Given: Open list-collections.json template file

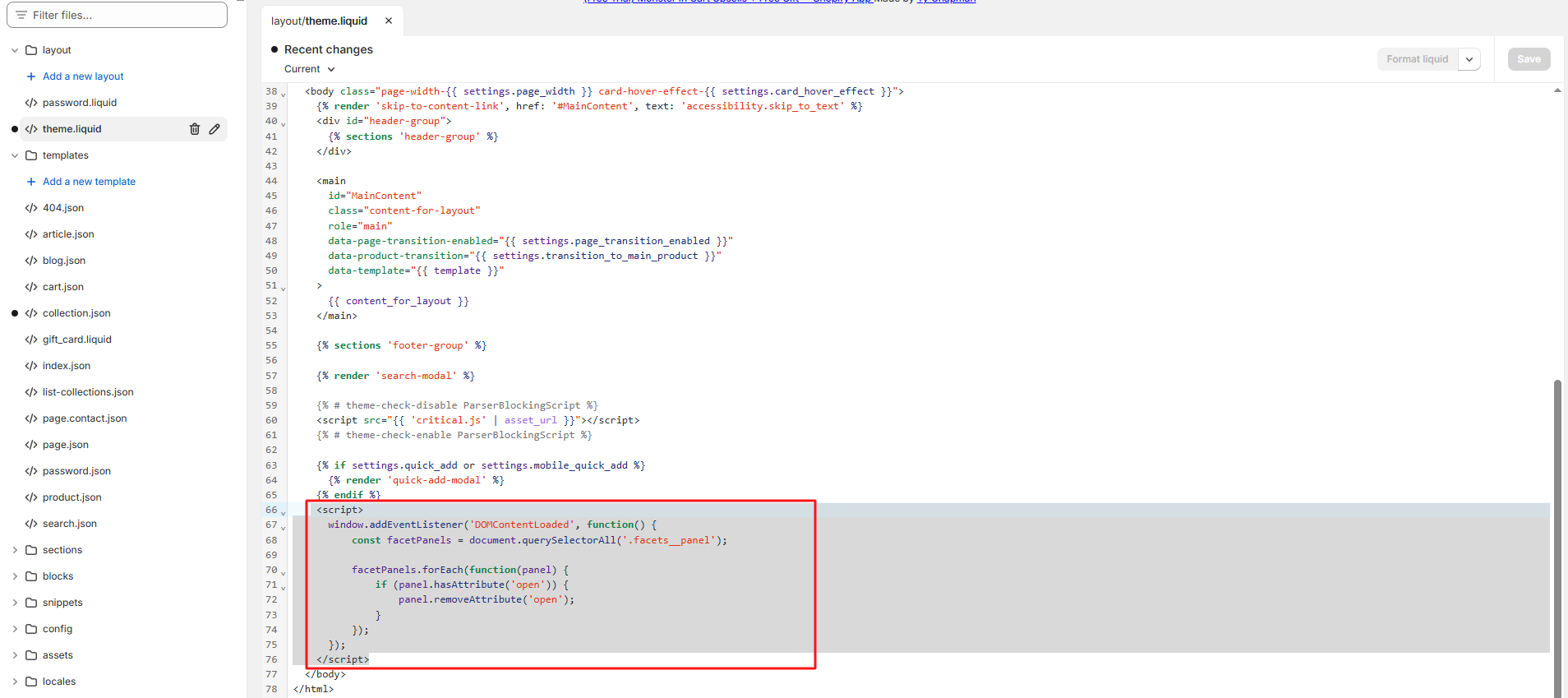Looking at the screenshot, I should pos(88,392).
